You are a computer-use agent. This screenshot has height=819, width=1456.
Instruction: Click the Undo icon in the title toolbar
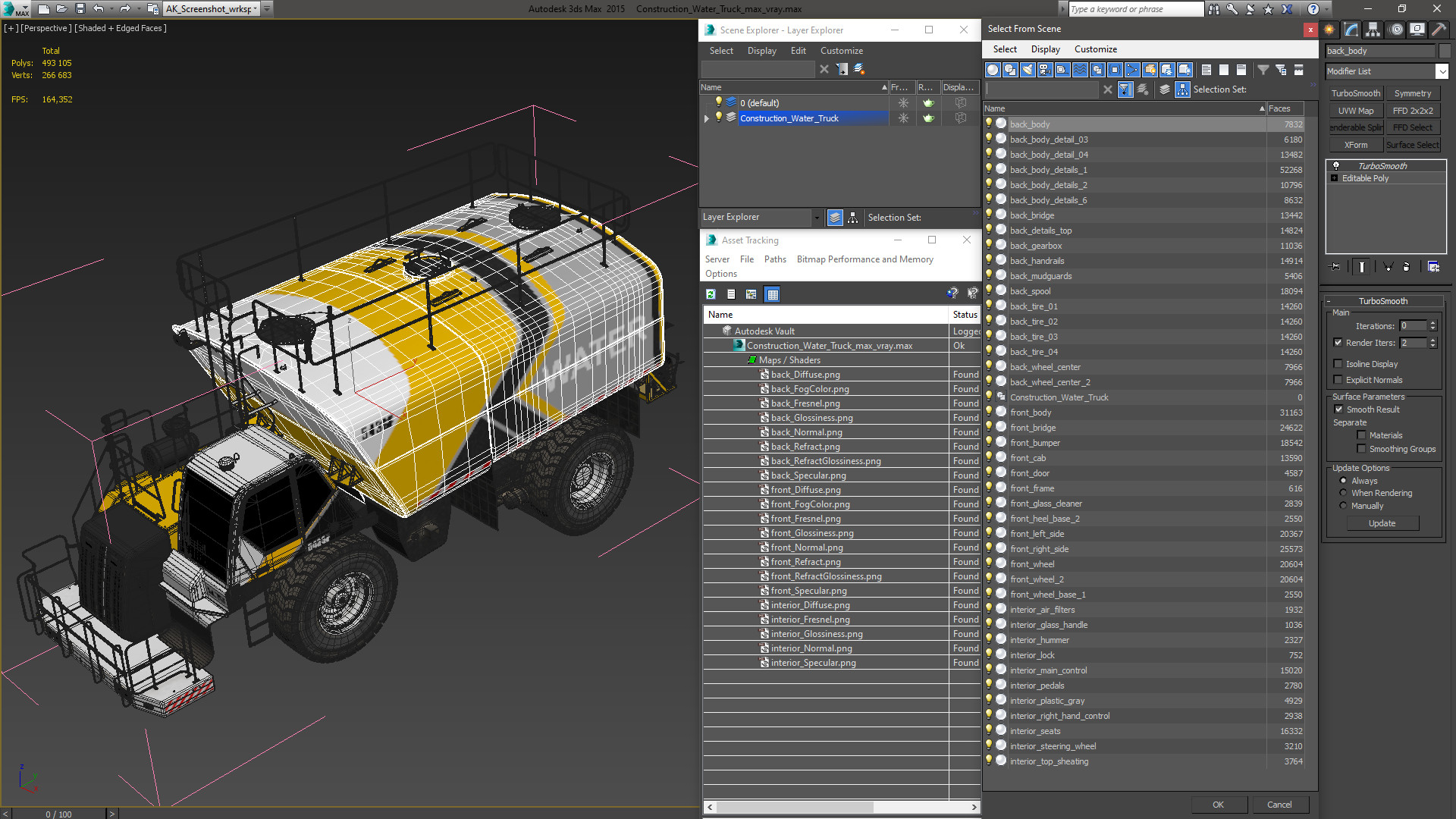99,9
